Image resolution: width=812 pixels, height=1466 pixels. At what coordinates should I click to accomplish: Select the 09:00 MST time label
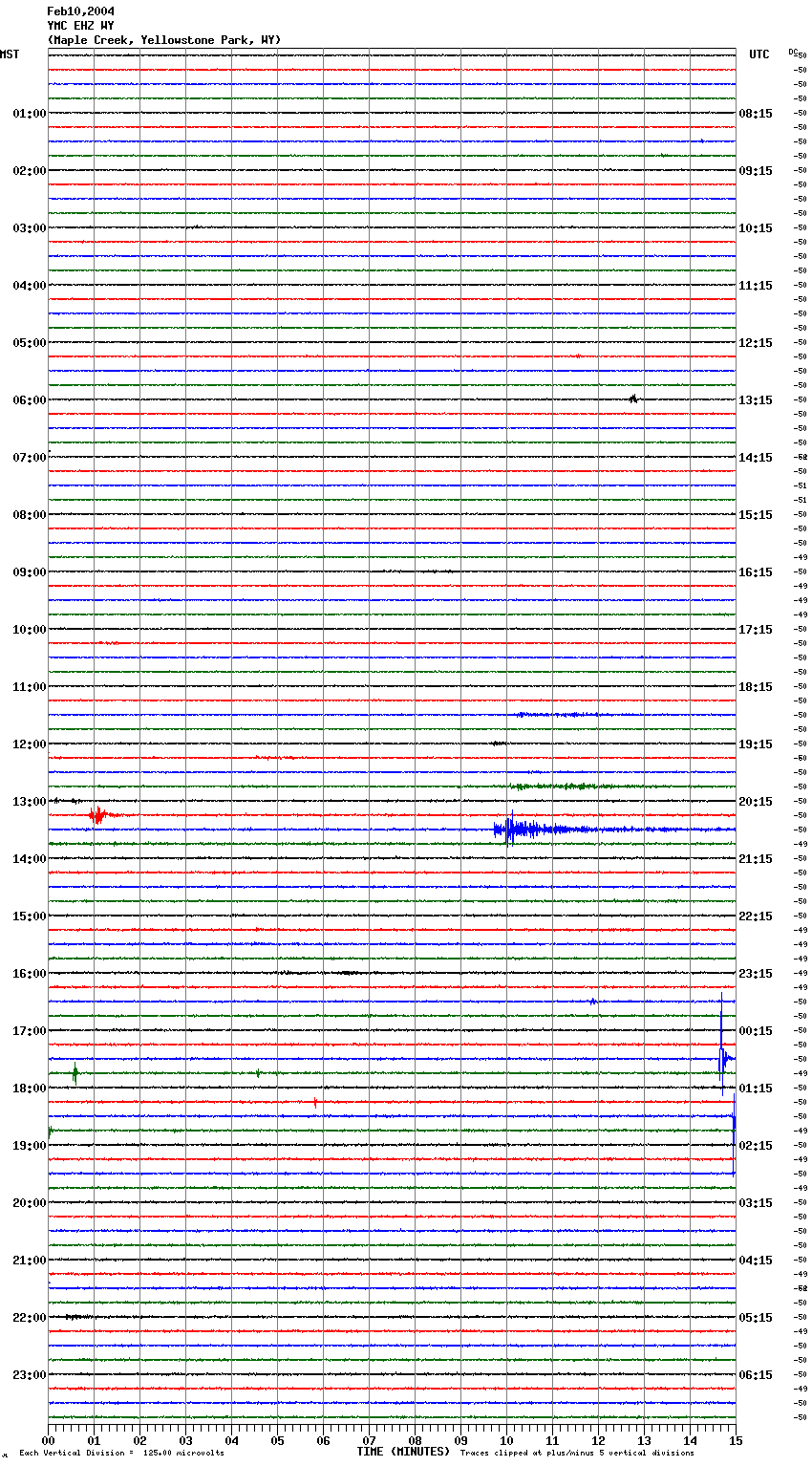click(30, 572)
